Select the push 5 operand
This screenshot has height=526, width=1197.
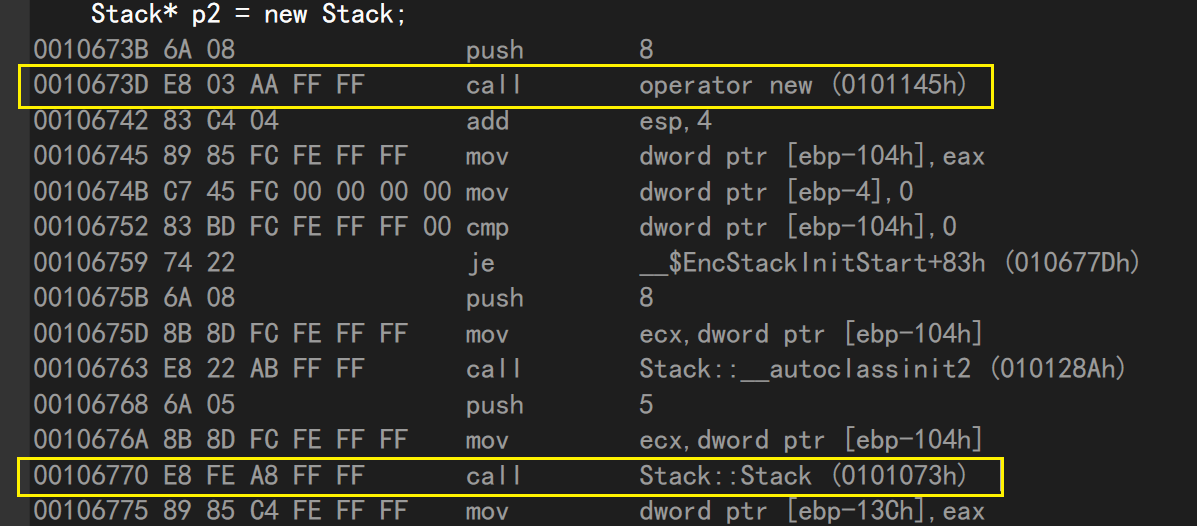(x=647, y=405)
